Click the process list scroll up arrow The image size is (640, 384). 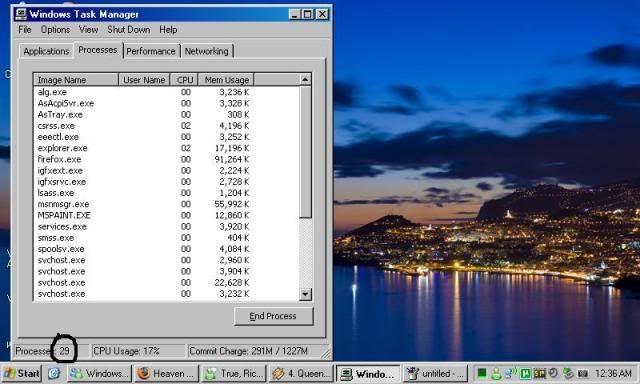305,80
